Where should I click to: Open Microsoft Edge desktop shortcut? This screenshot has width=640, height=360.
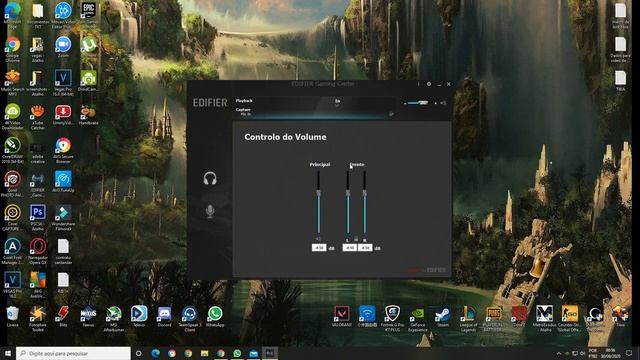[x=13, y=16]
